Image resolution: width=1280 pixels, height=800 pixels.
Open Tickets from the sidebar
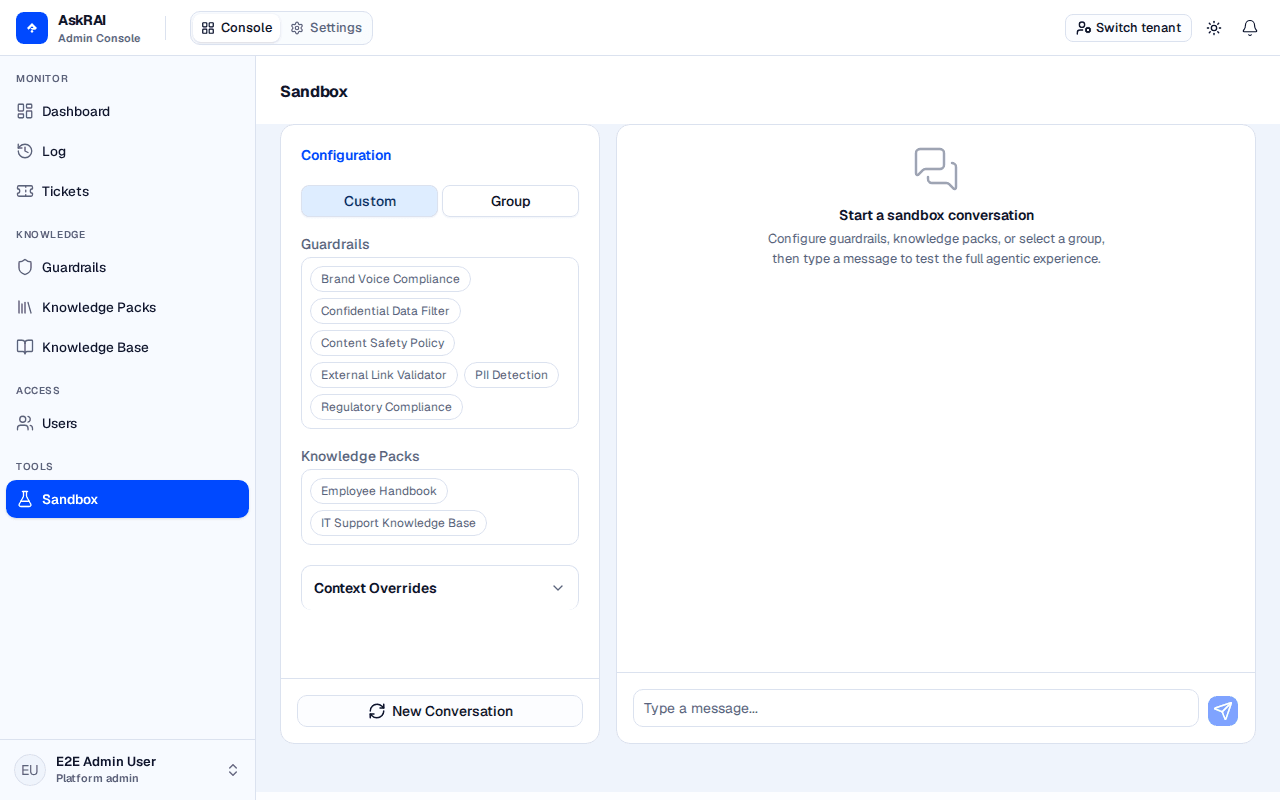point(127,191)
